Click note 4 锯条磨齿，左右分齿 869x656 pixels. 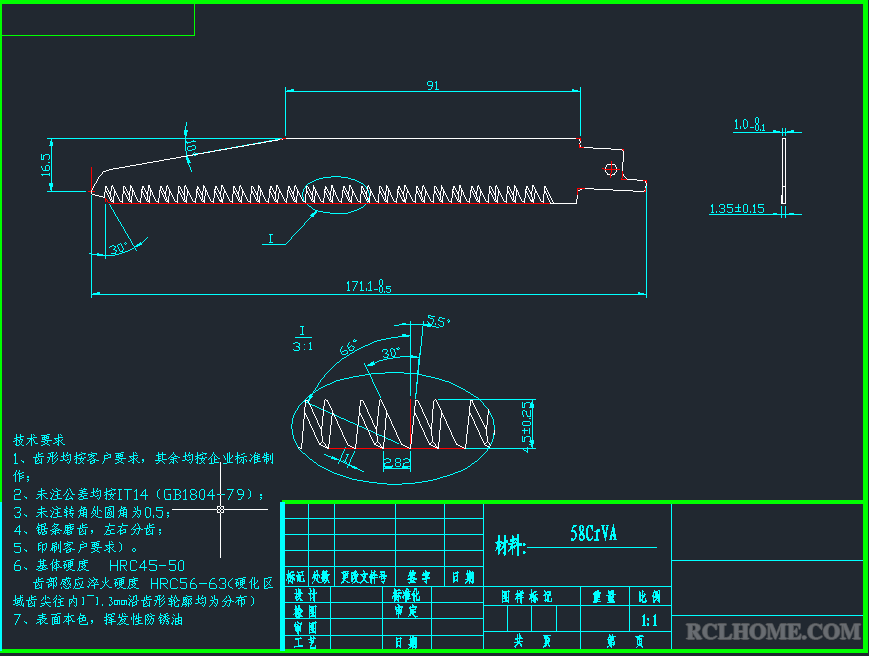point(89,530)
